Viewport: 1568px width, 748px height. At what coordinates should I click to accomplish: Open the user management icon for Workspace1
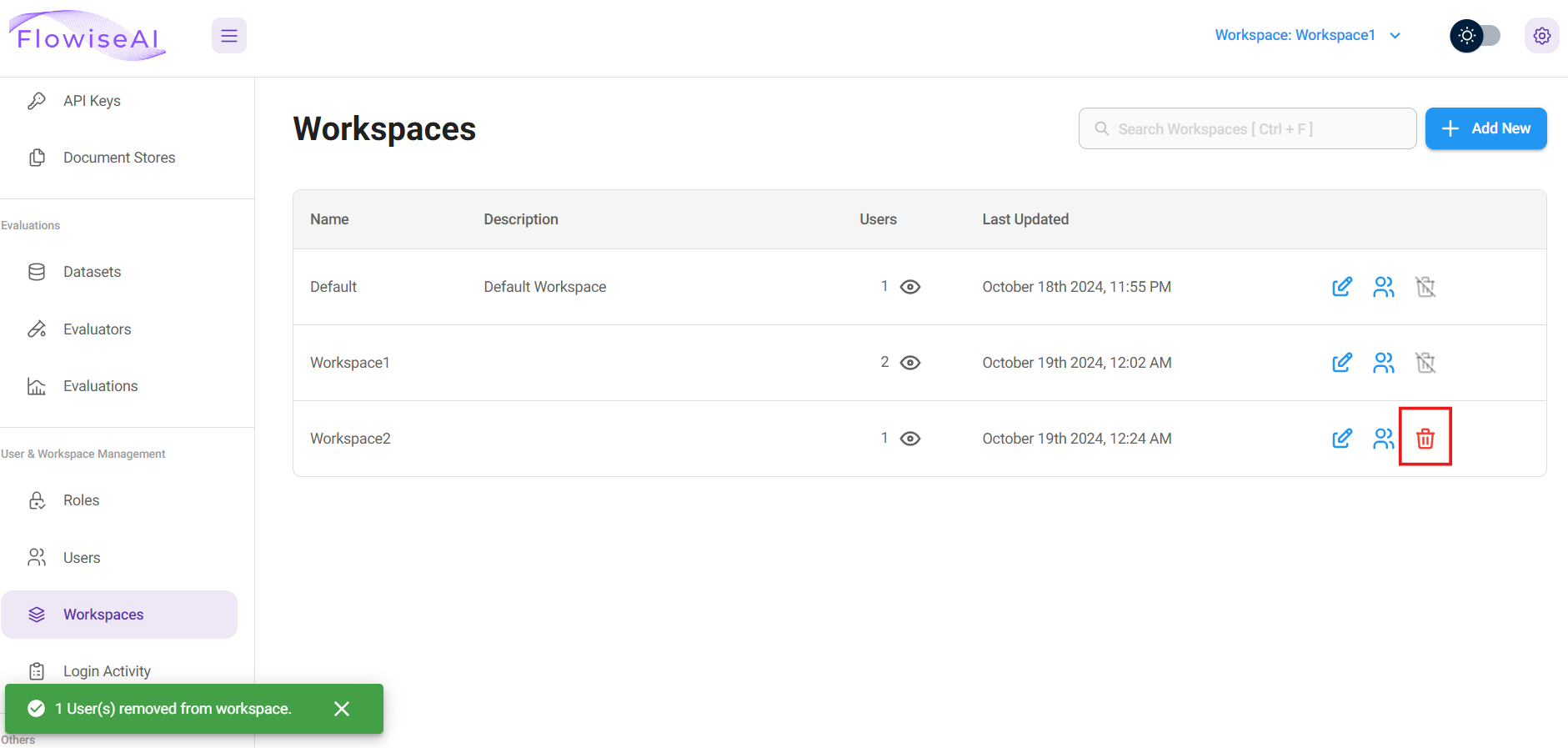coord(1383,363)
